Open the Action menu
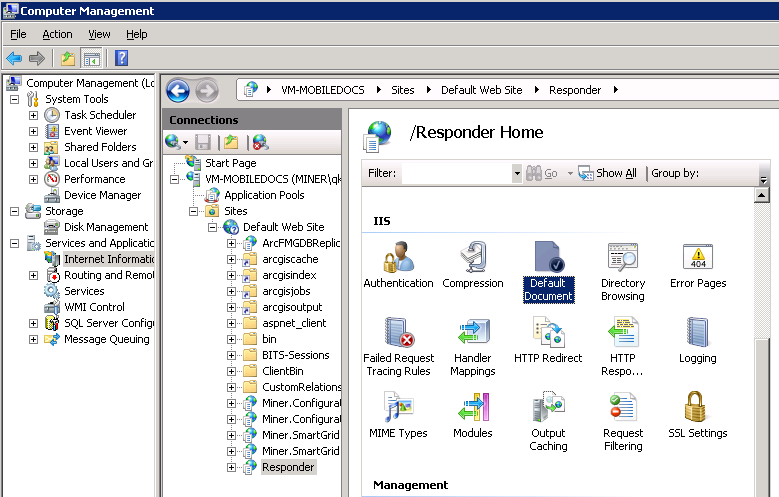 (57, 34)
